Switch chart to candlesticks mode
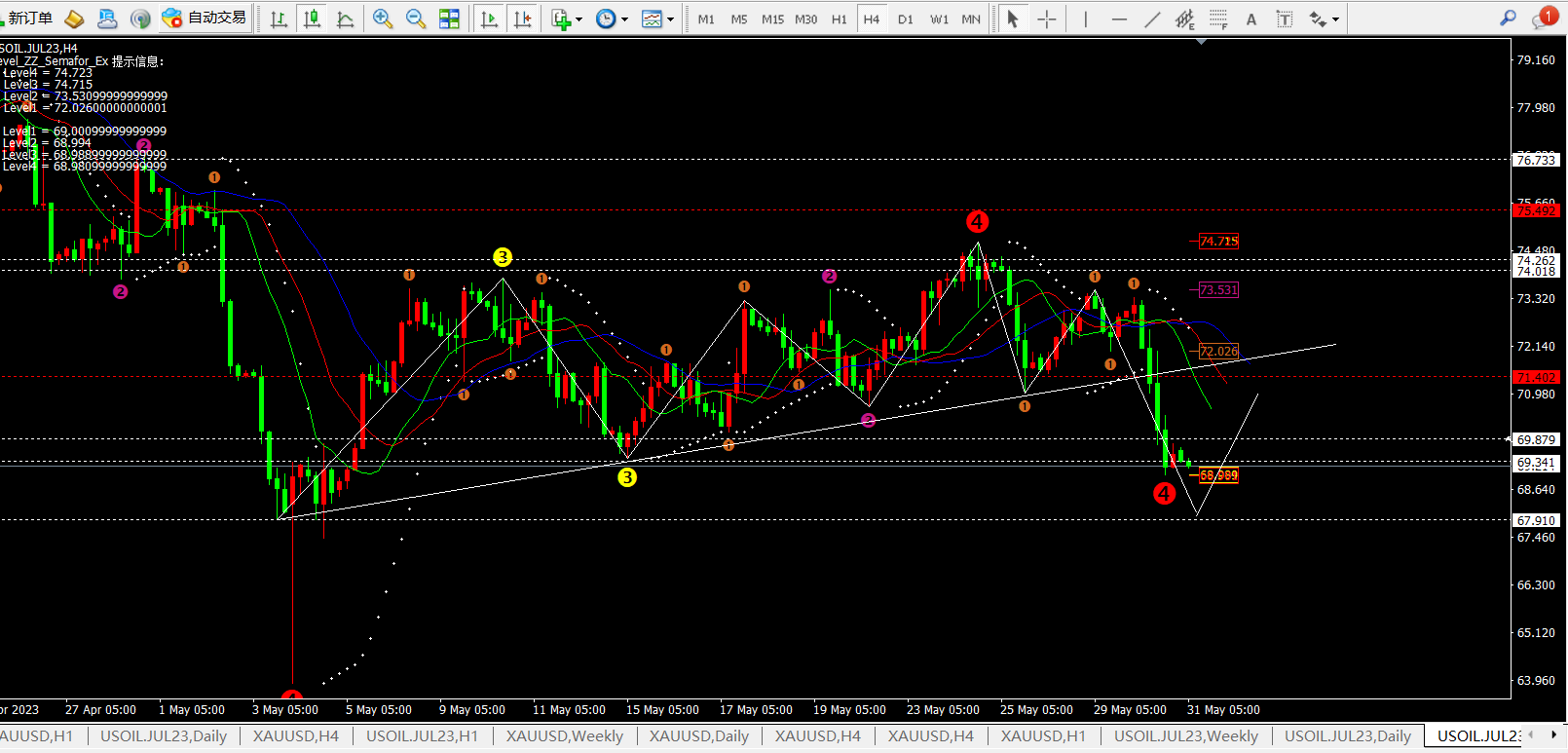 [312, 19]
